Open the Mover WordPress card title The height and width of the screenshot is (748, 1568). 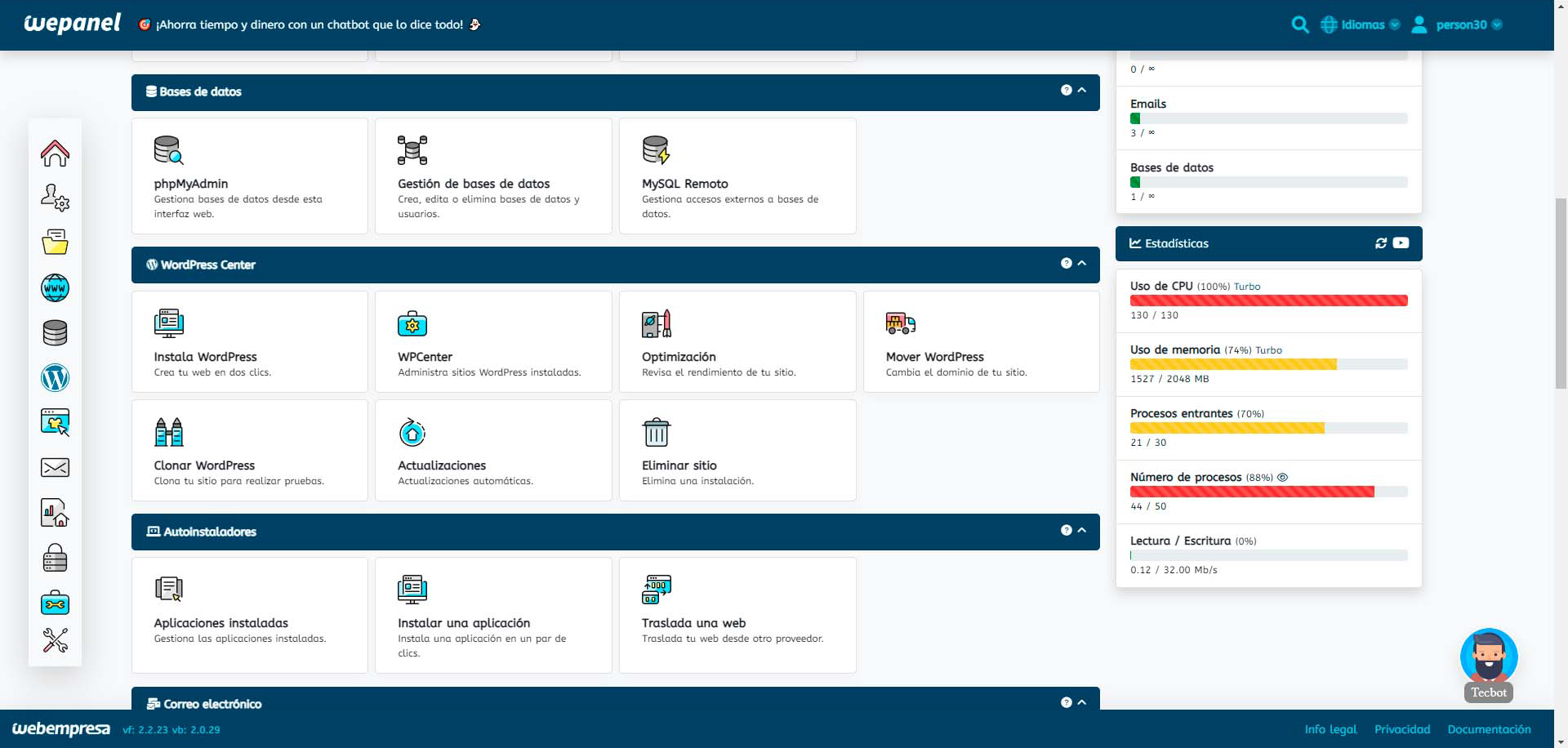pyautogui.click(x=935, y=357)
